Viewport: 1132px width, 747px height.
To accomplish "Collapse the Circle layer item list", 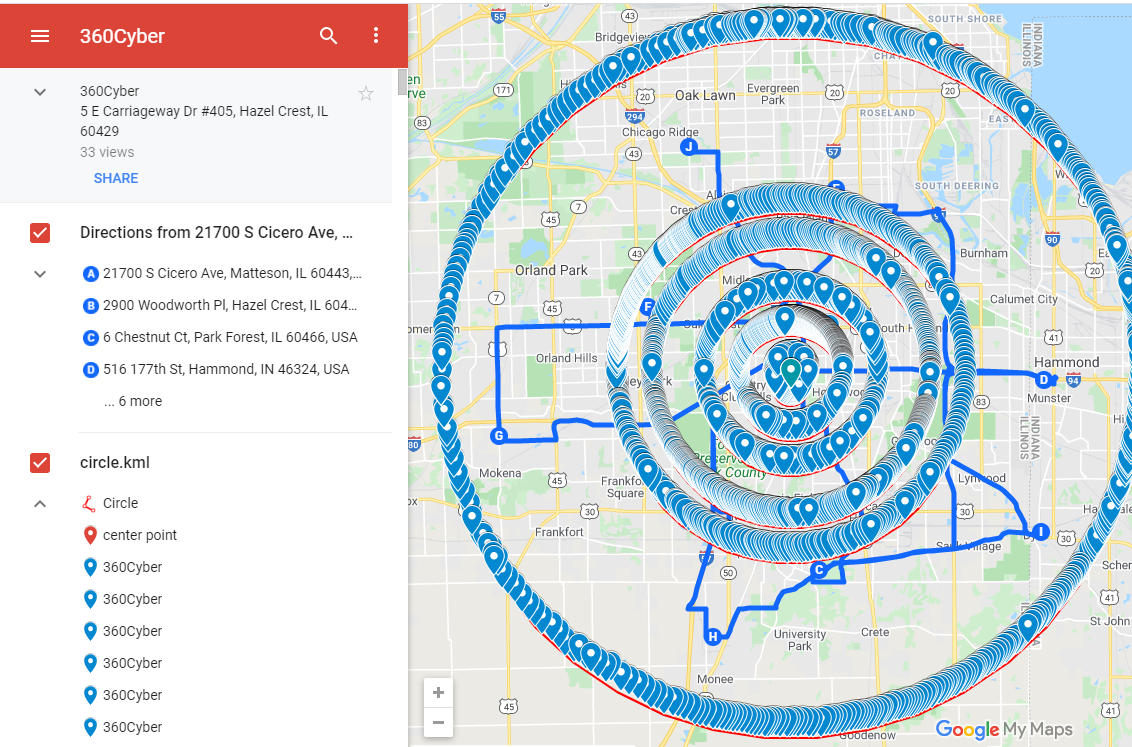I will [40, 503].
